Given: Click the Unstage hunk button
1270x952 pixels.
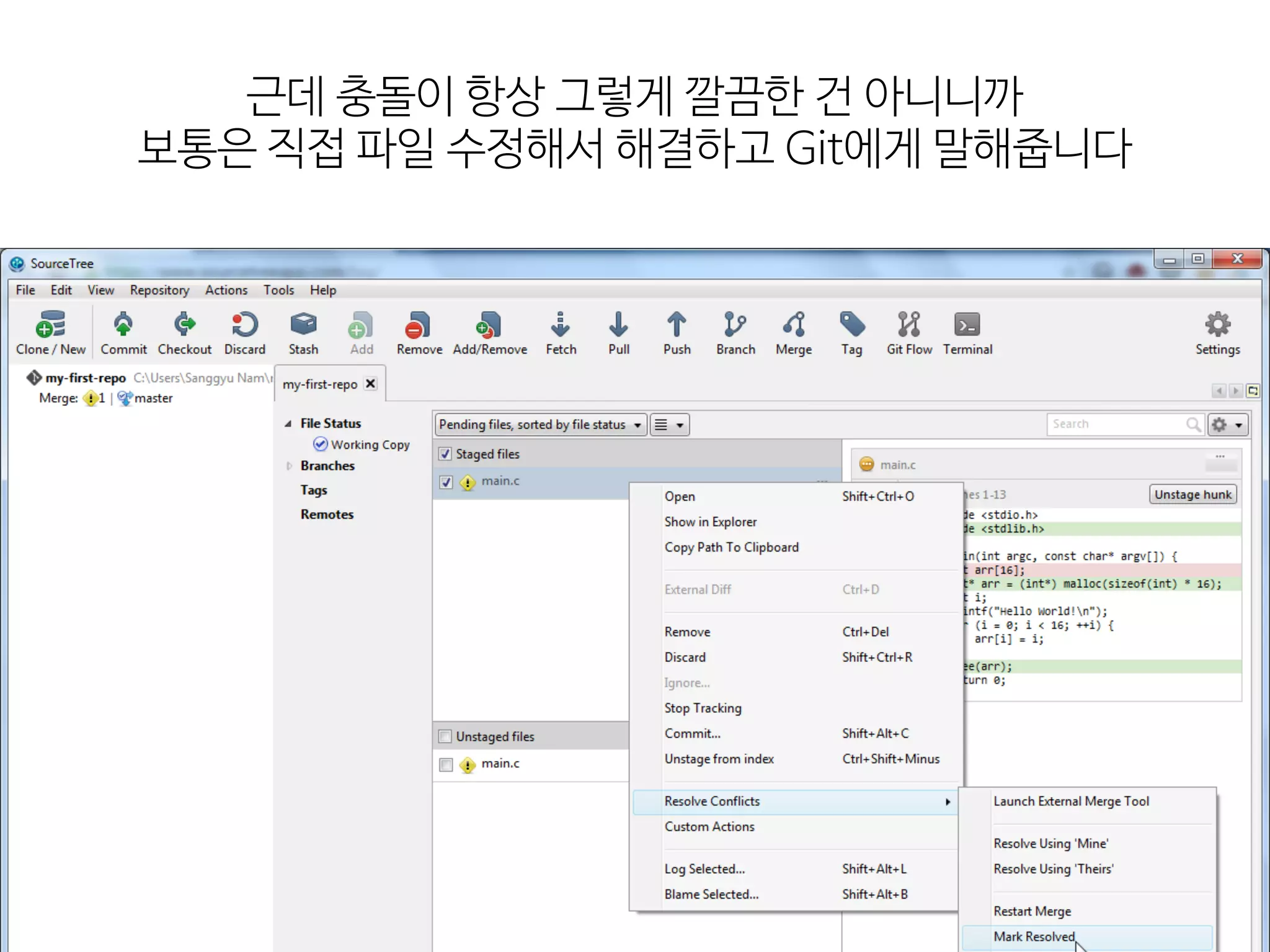Looking at the screenshot, I should (x=1192, y=495).
